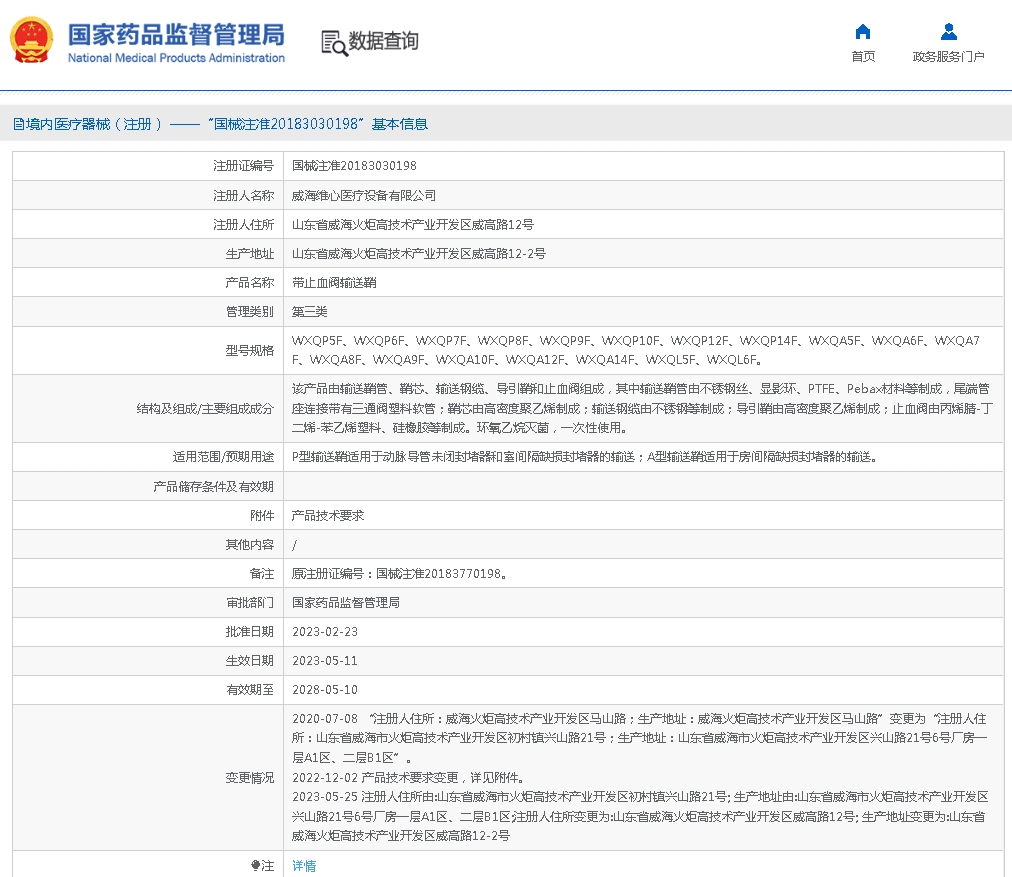This screenshot has height=877, width=1012.
Task: Click the 型号规格 row label
Action: tap(249, 350)
